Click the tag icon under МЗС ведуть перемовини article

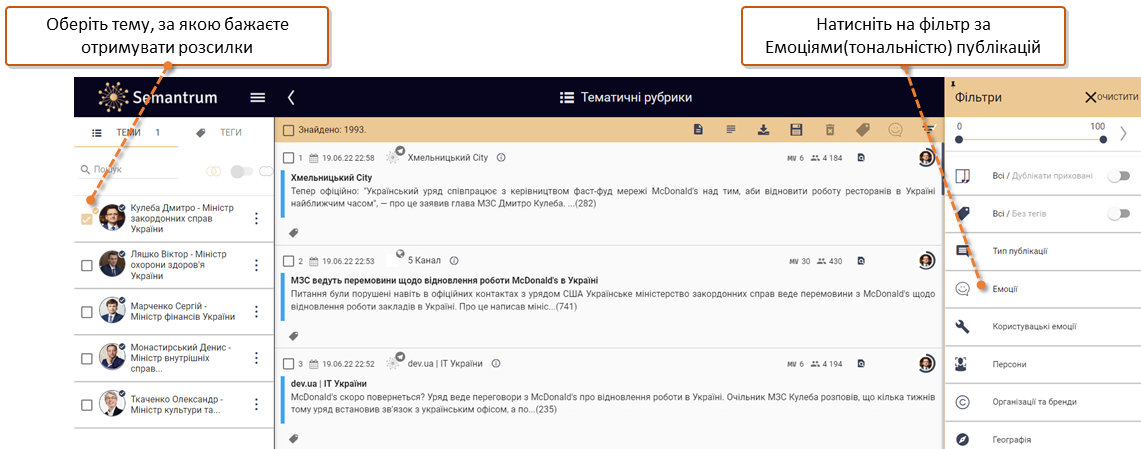(x=294, y=336)
